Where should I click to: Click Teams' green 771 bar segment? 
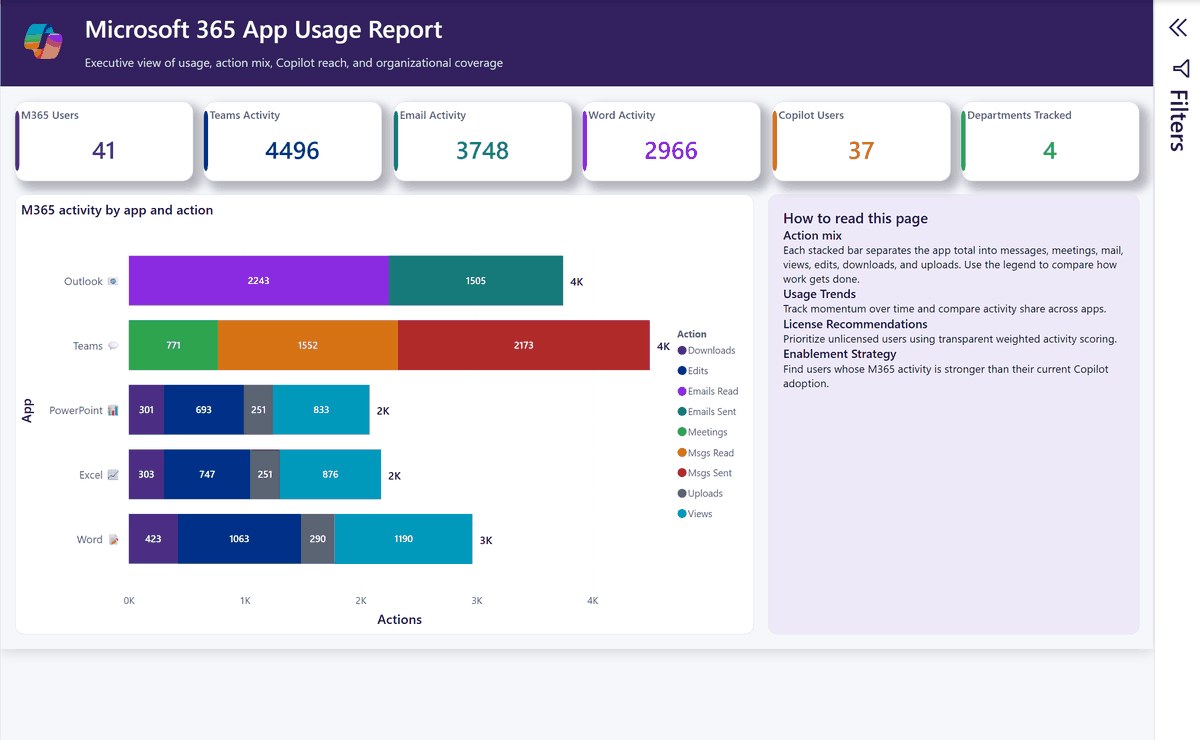click(173, 345)
